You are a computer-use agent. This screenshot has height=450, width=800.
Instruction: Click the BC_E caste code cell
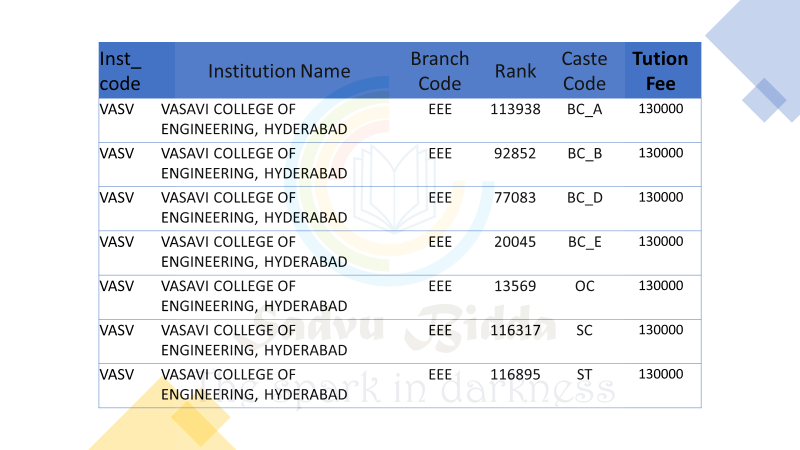pos(585,242)
